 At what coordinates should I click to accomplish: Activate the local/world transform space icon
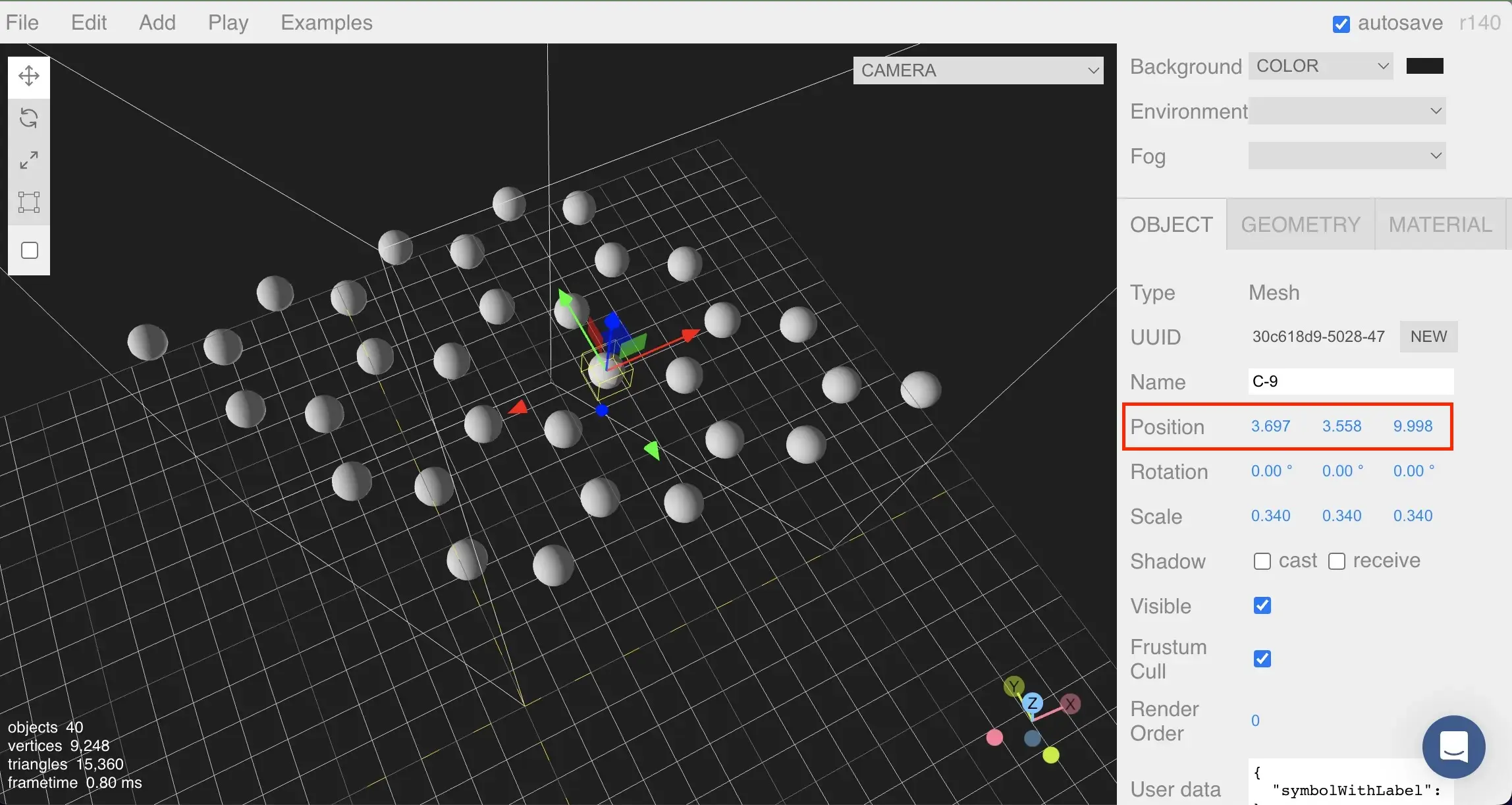coord(28,202)
